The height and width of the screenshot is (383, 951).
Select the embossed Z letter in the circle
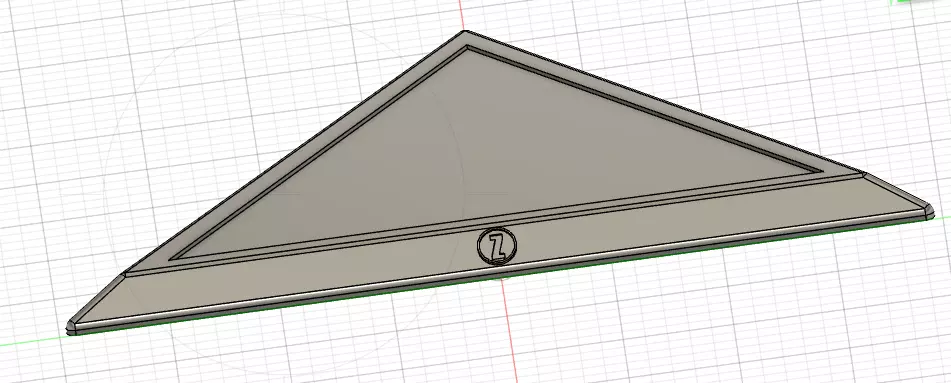pos(498,246)
